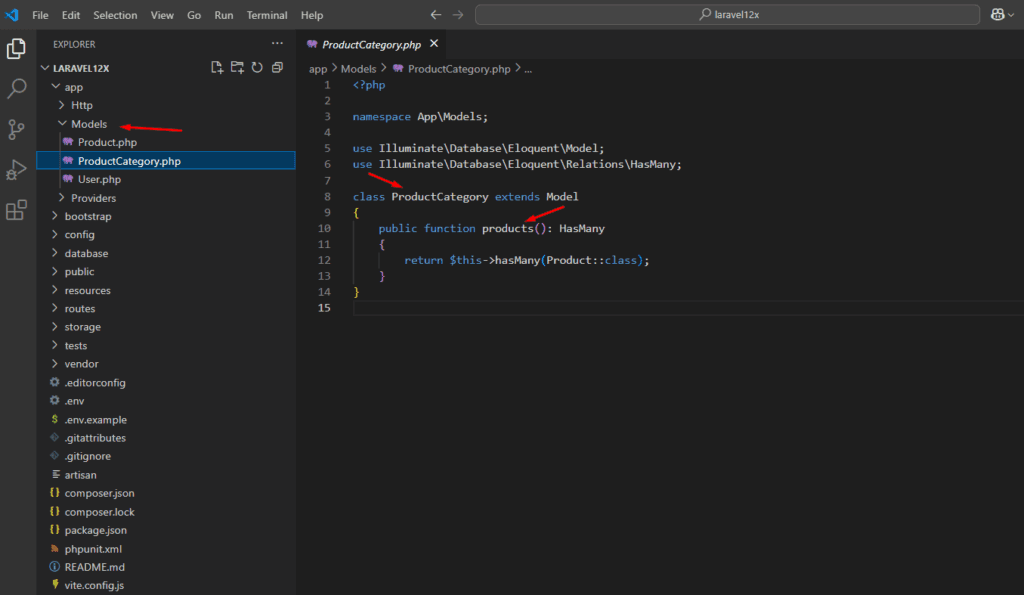Expand the Providers folder
Viewport: 1024px width, 595px height.
93,198
